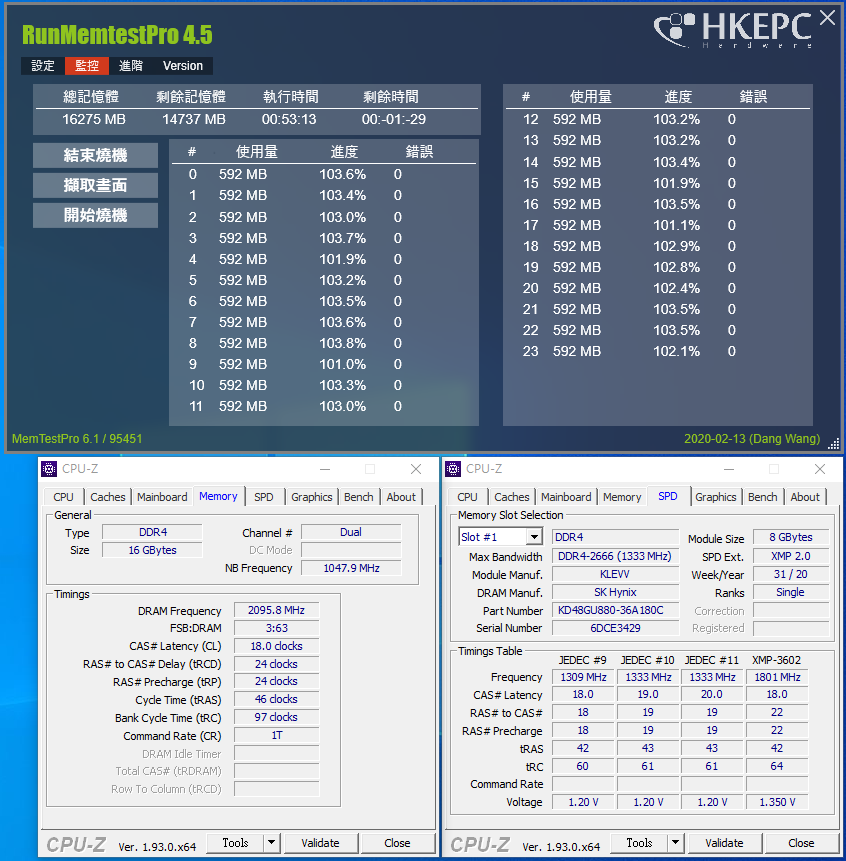Open the Mainboard tab in right CPU-Z window
The height and width of the screenshot is (861, 846).
click(x=566, y=497)
